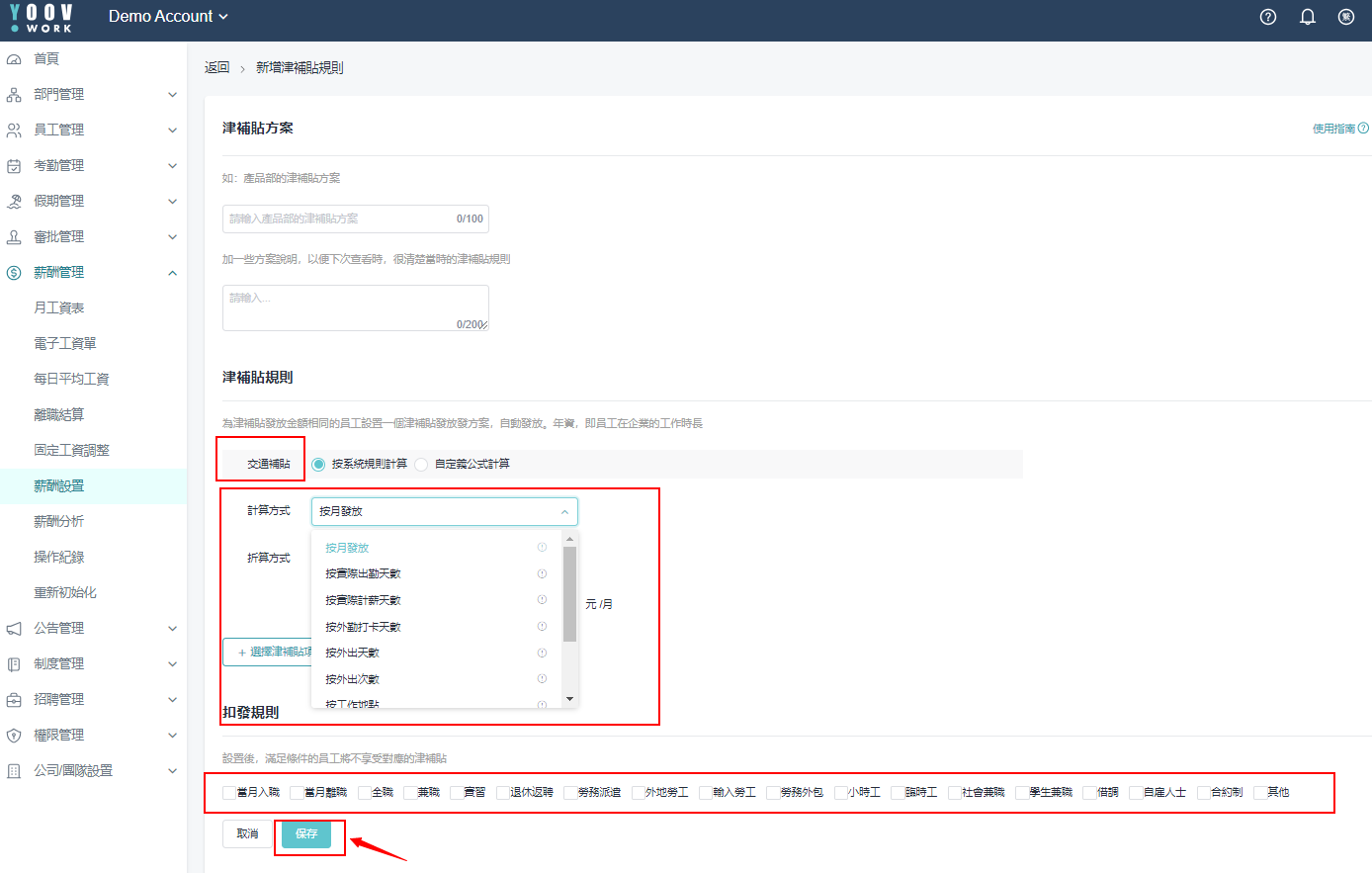This screenshot has width=1372, height=873.
Task: Open the notifications bell icon
Action: [1308, 17]
